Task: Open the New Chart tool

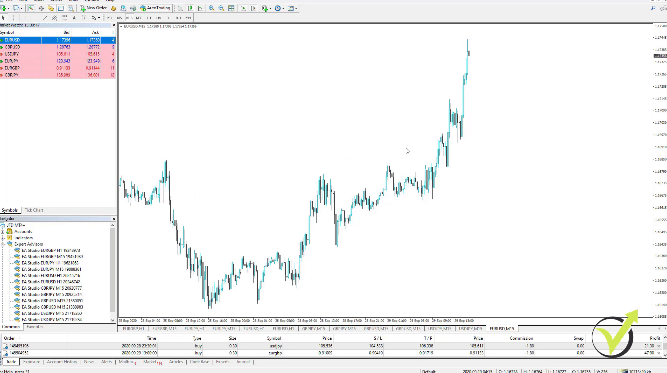Action: [x=3, y=8]
